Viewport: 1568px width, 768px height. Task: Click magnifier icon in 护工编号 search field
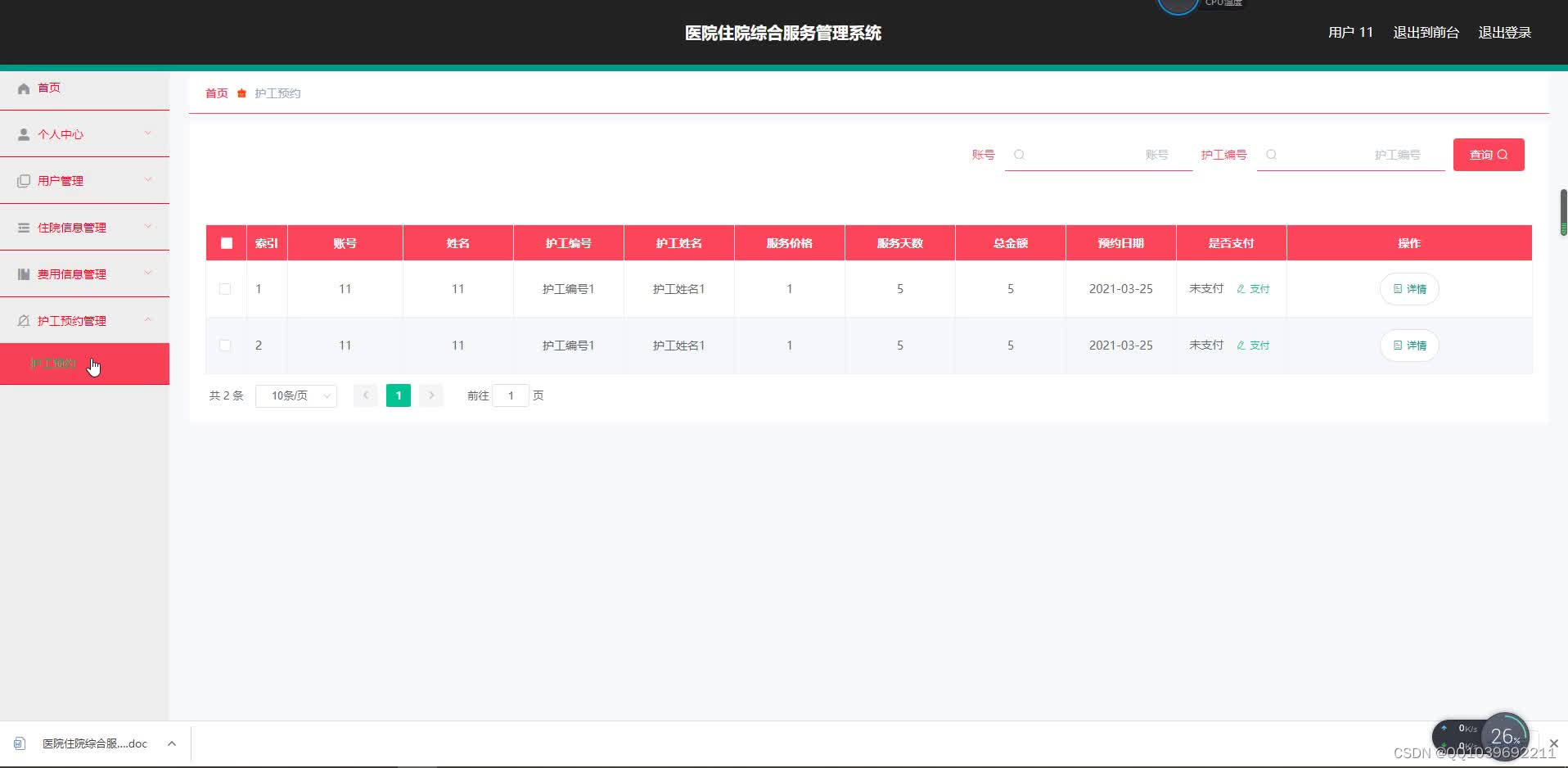(1271, 155)
